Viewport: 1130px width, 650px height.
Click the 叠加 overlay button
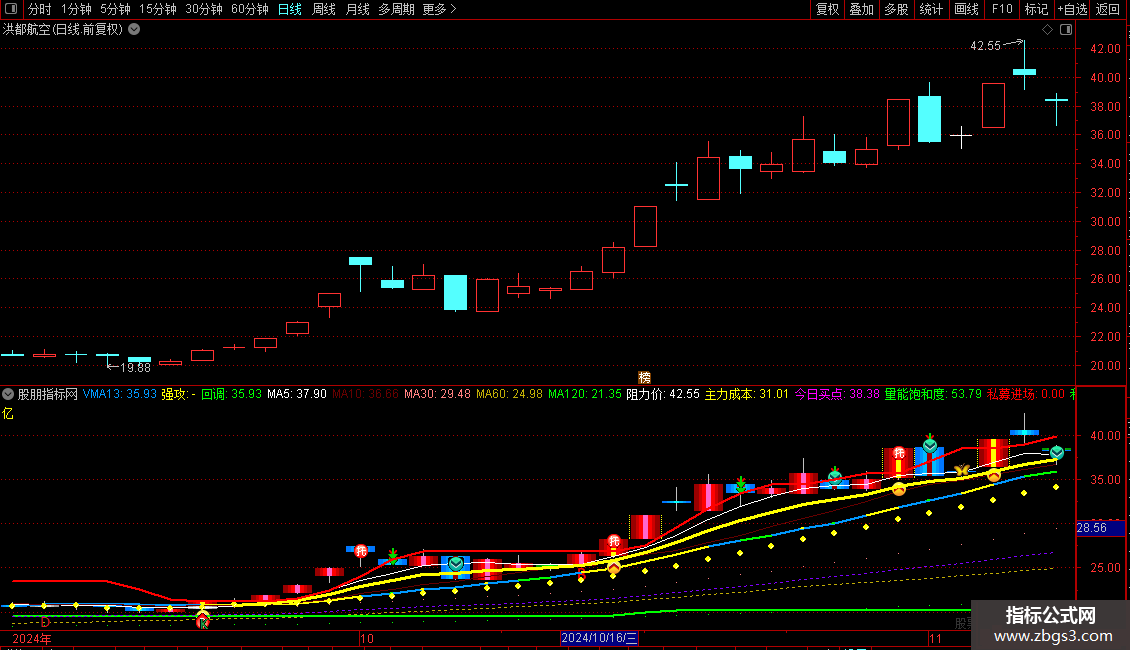(x=861, y=9)
